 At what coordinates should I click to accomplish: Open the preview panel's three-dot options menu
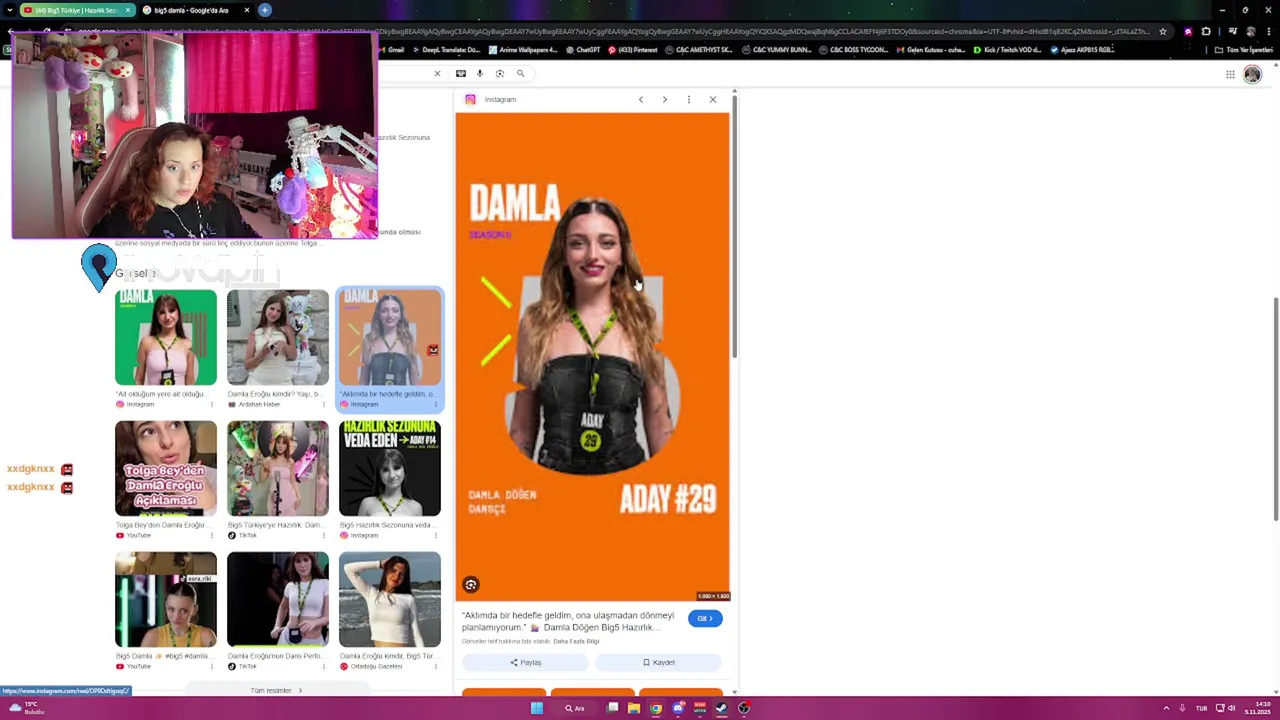[x=689, y=99]
